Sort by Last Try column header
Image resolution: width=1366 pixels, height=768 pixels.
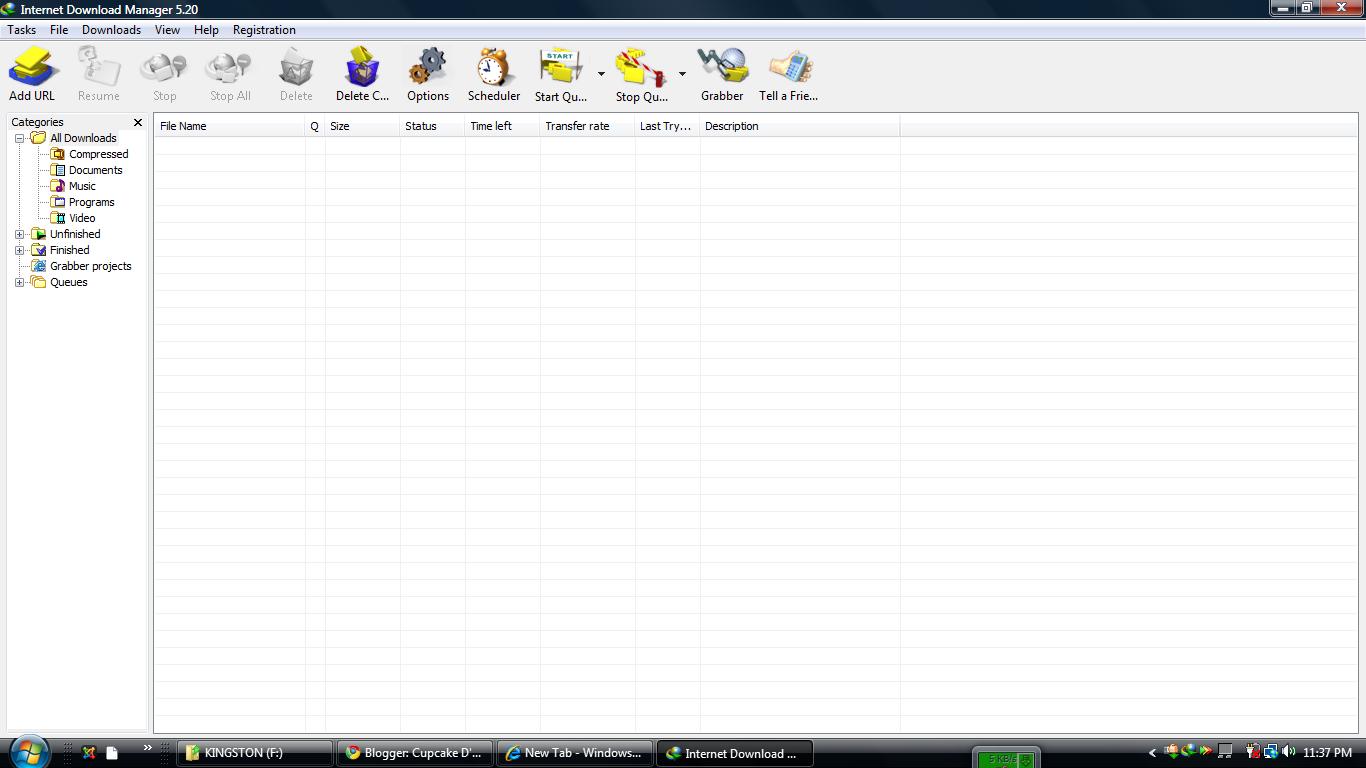coord(667,126)
